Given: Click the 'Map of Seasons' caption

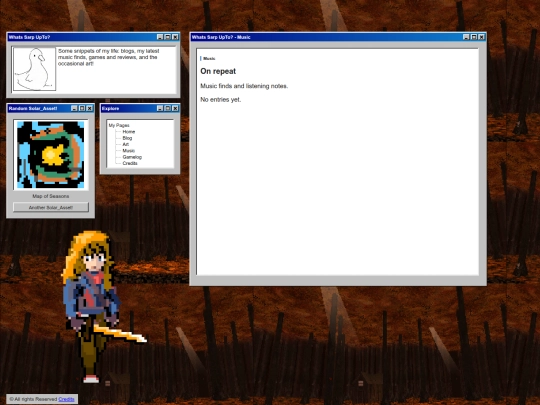Looking at the screenshot, I should pyautogui.click(x=51, y=196).
